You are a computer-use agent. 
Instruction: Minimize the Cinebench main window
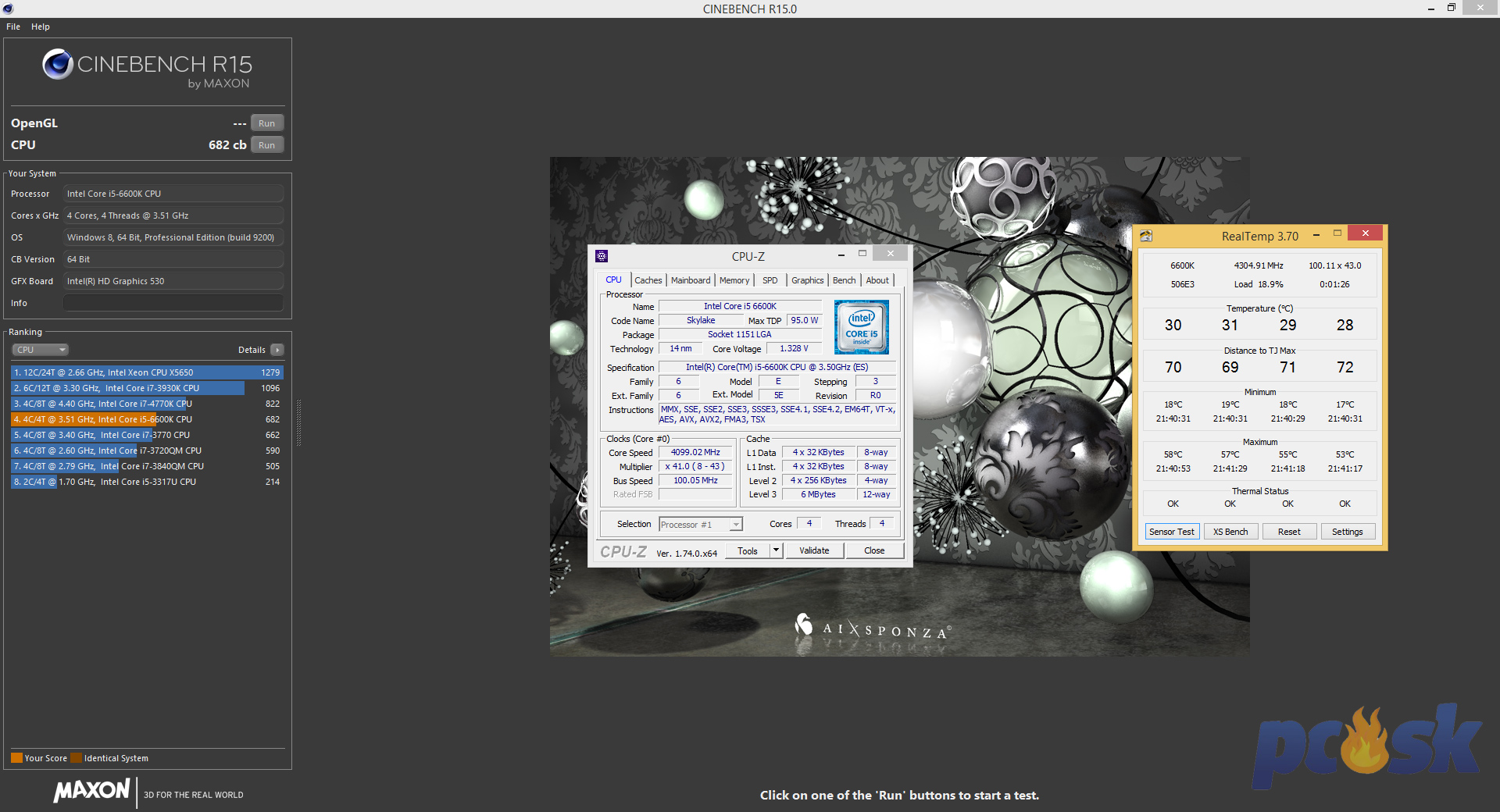[1431, 9]
